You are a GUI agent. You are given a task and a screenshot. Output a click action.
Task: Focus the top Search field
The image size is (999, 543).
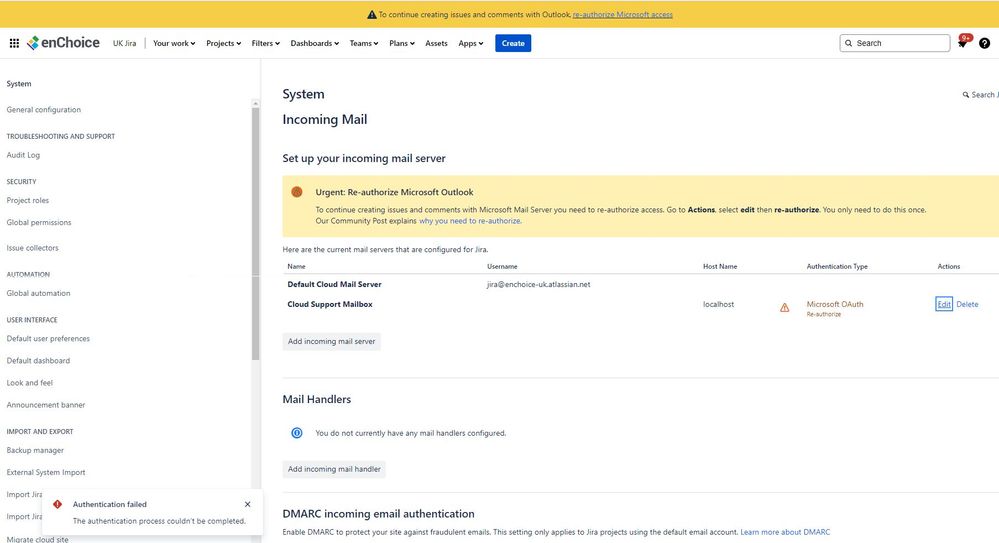tap(895, 43)
